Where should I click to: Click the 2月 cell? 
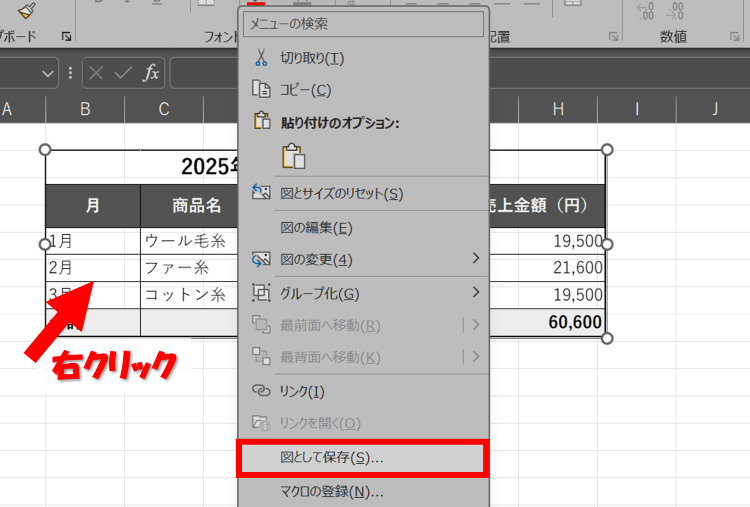click(93, 267)
